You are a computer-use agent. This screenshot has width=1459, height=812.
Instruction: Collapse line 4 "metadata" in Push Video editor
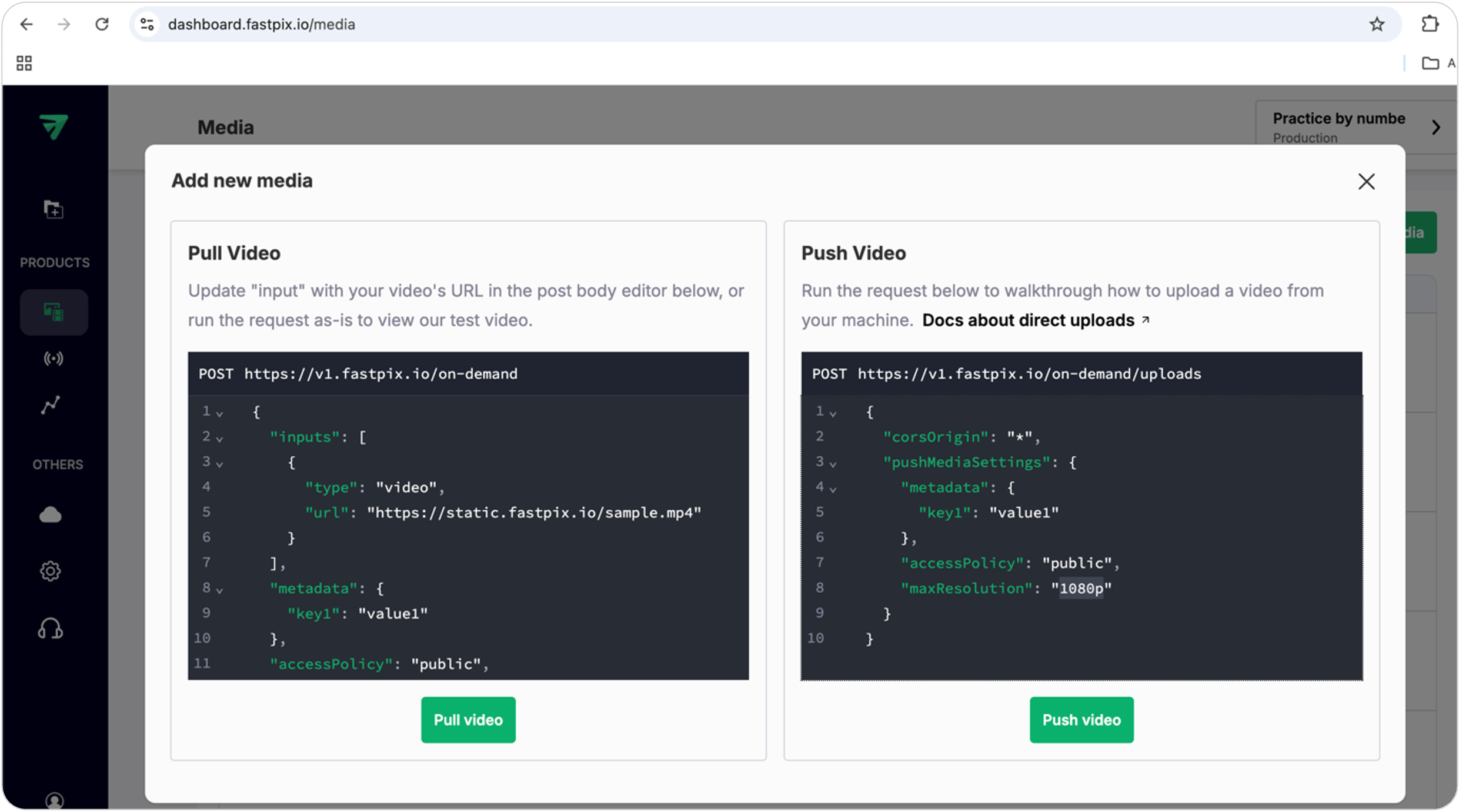point(833,490)
